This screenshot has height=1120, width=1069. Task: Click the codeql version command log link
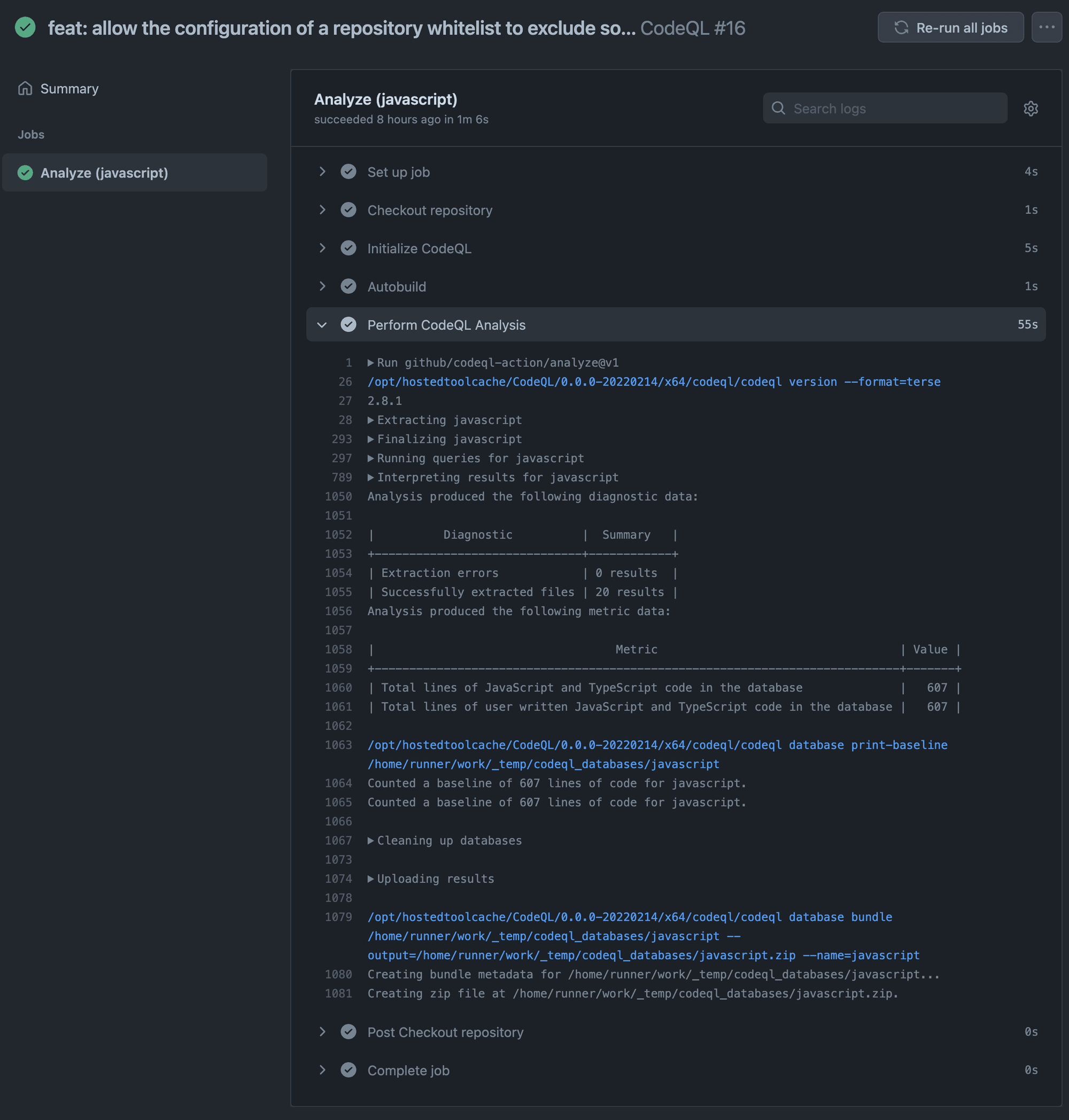(x=654, y=382)
